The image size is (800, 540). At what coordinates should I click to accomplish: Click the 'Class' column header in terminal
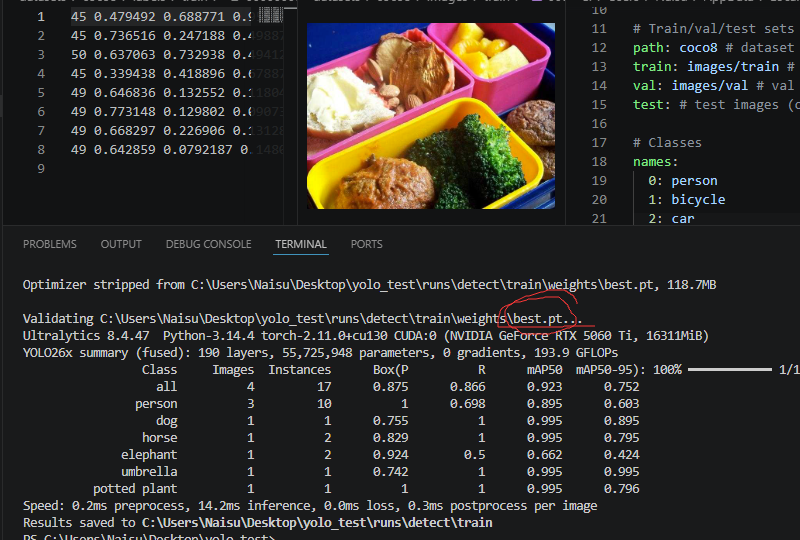[159, 370]
